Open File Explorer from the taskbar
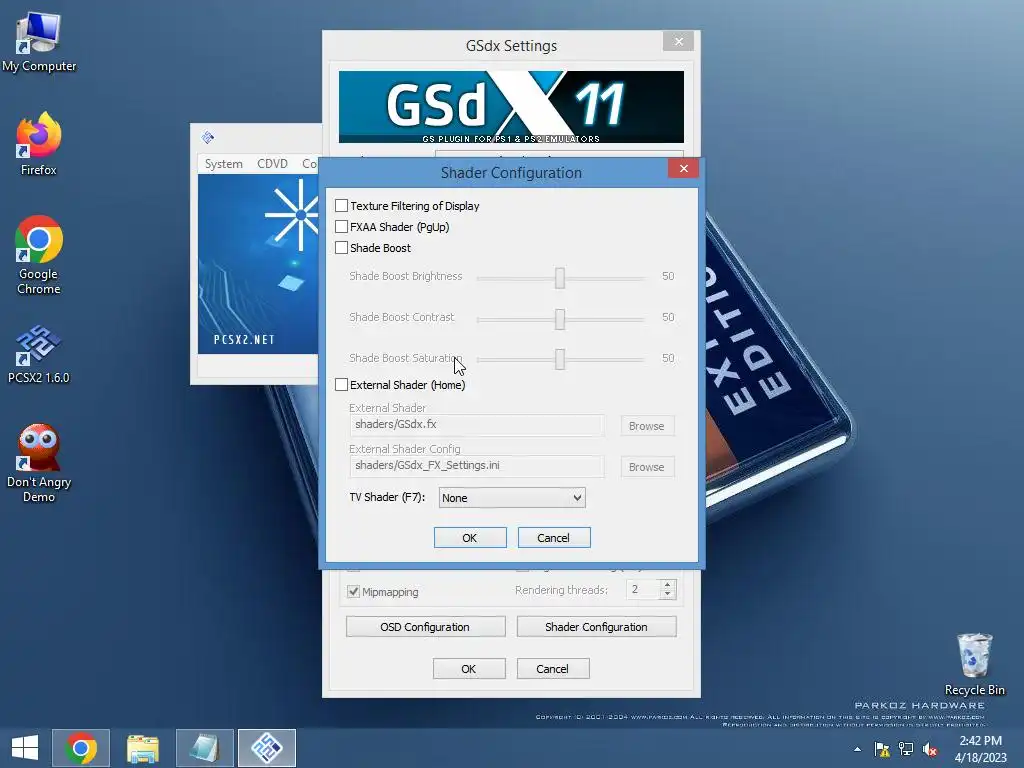Screen dimensions: 1024x768 [142, 748]
